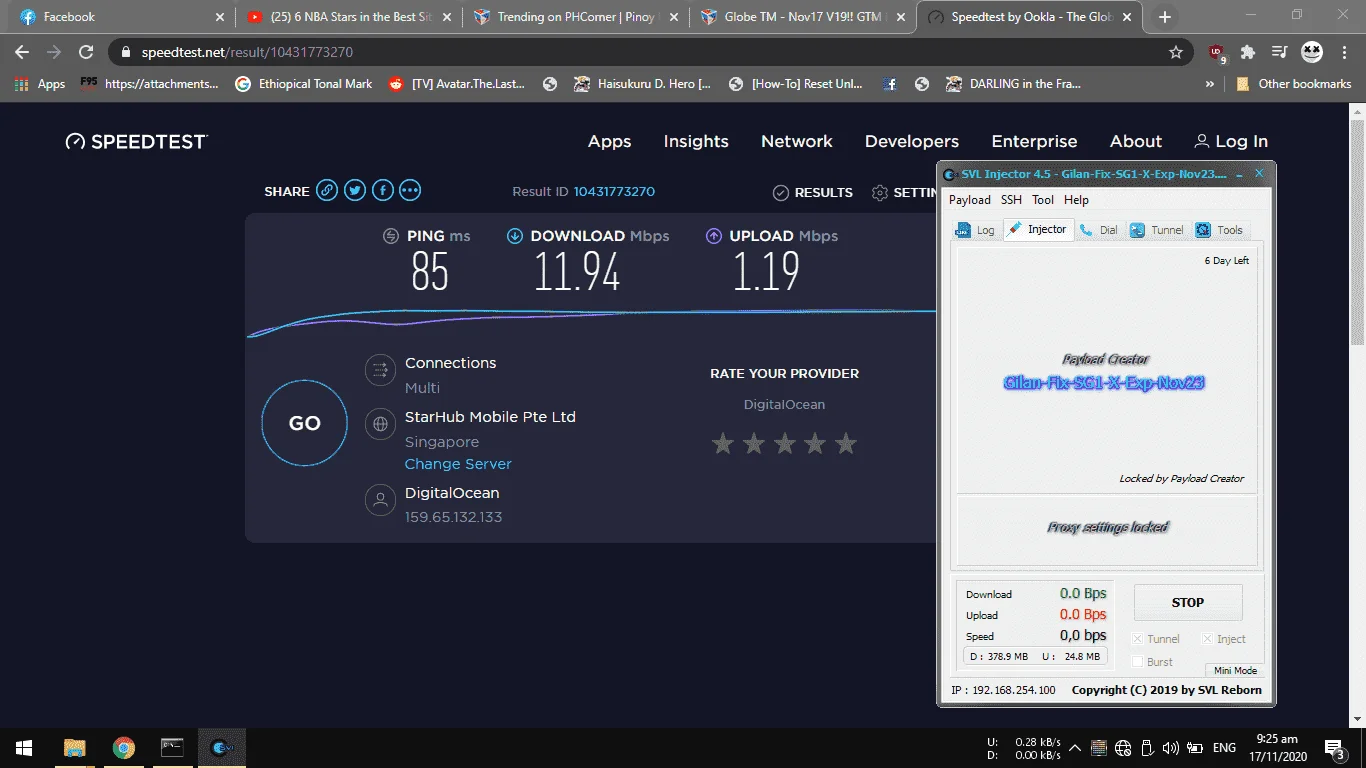Switch to the Facebook browser tab

click(x=122, y=17)
